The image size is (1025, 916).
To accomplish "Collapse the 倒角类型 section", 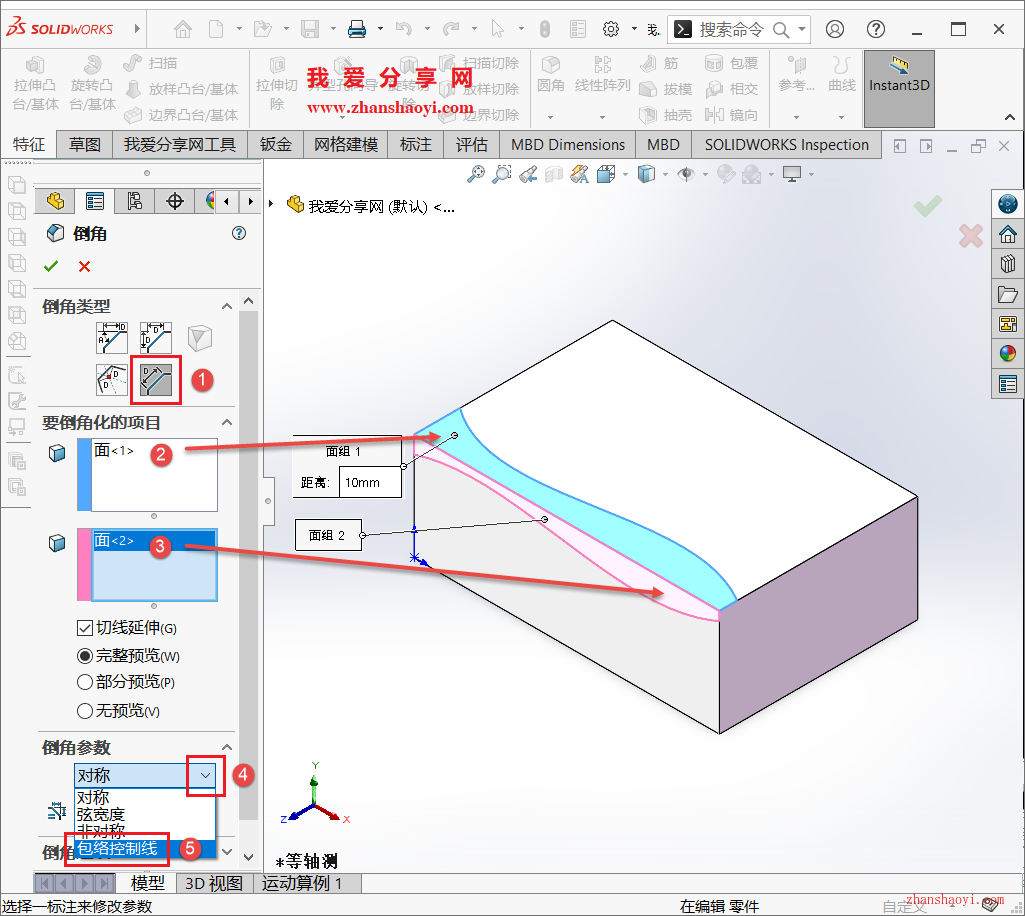I will [x=227, y=306].
